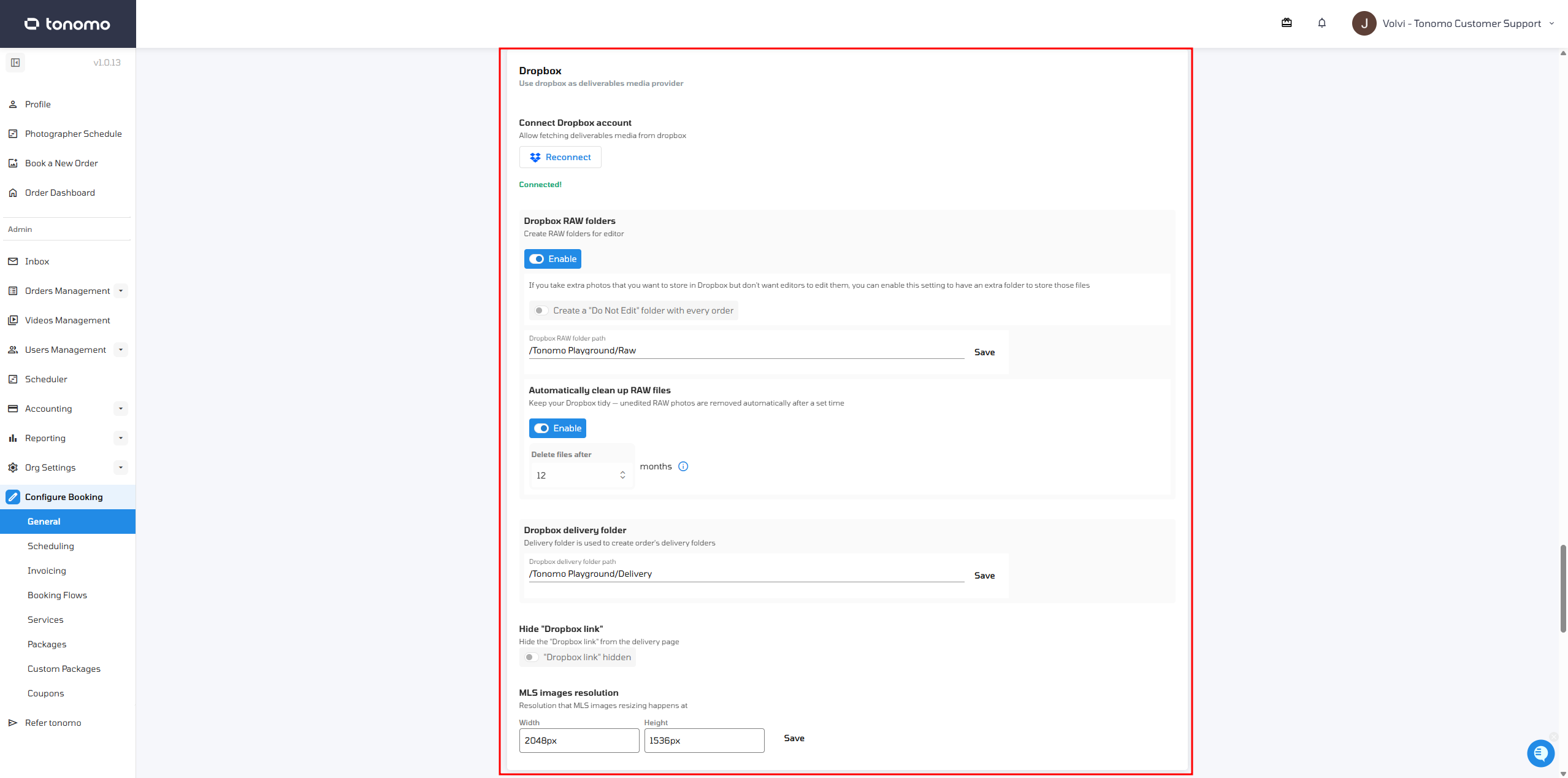Click the Refer tonomo send icon
The height and width of the screenshot is (778, 1568).
point(13,723)
